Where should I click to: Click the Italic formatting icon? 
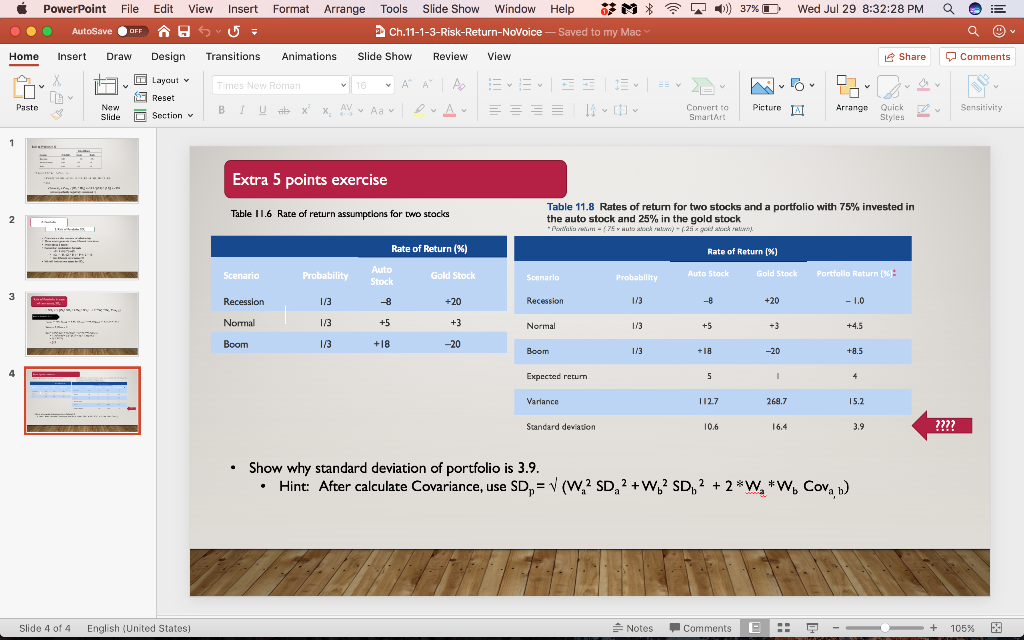(x=242, y=110)
